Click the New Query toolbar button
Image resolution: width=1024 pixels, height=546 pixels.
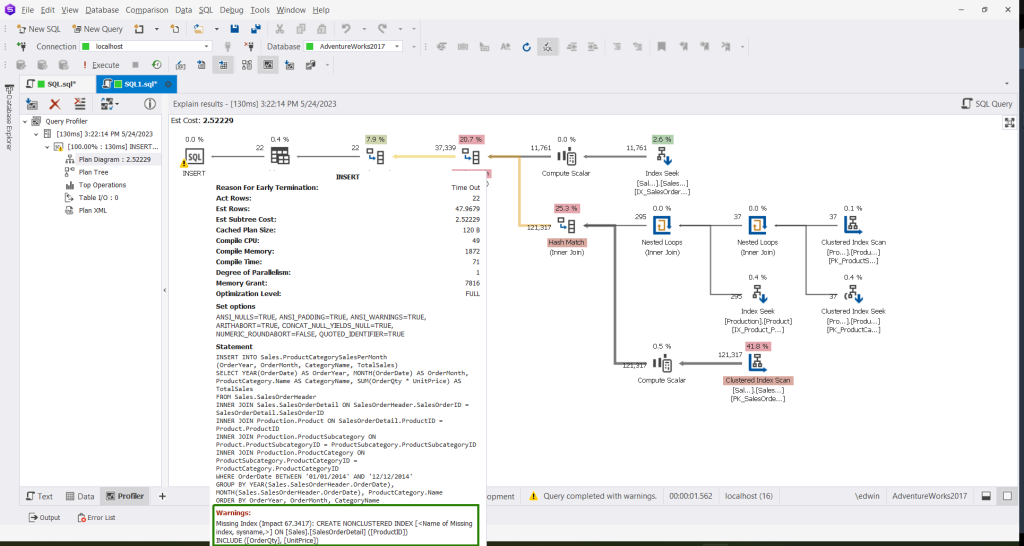tap(97, 29)
